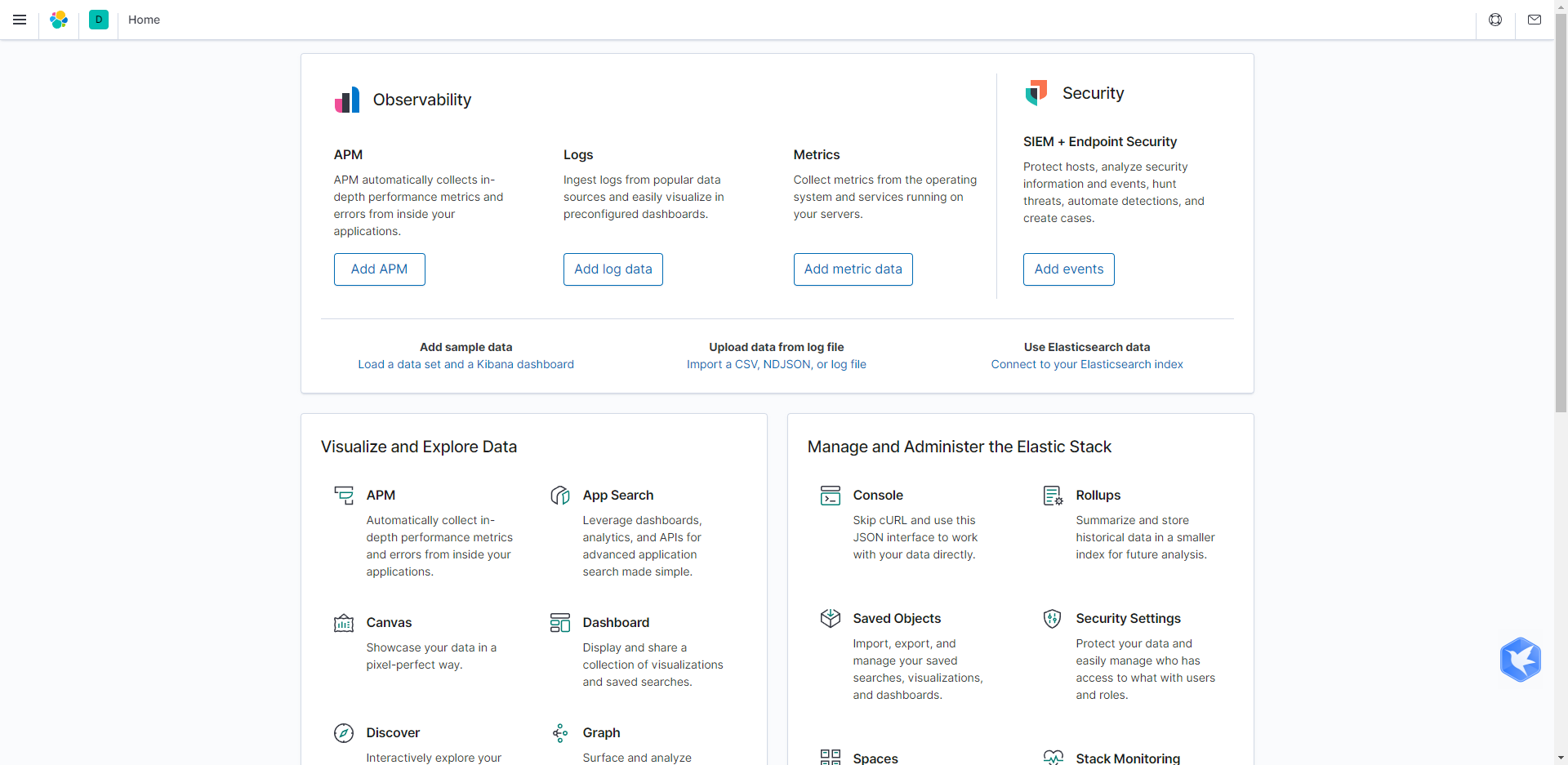
Task: Click the Add events button
Action: click(x=1069, y=269)
